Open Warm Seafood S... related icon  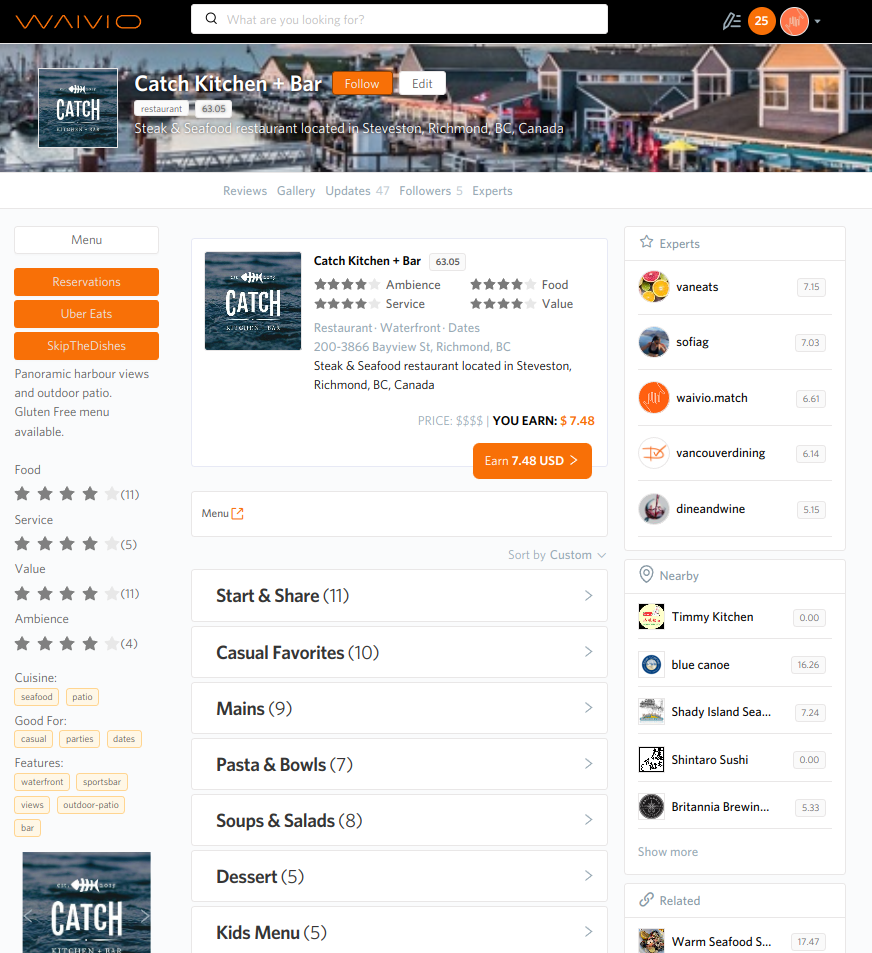651,941
